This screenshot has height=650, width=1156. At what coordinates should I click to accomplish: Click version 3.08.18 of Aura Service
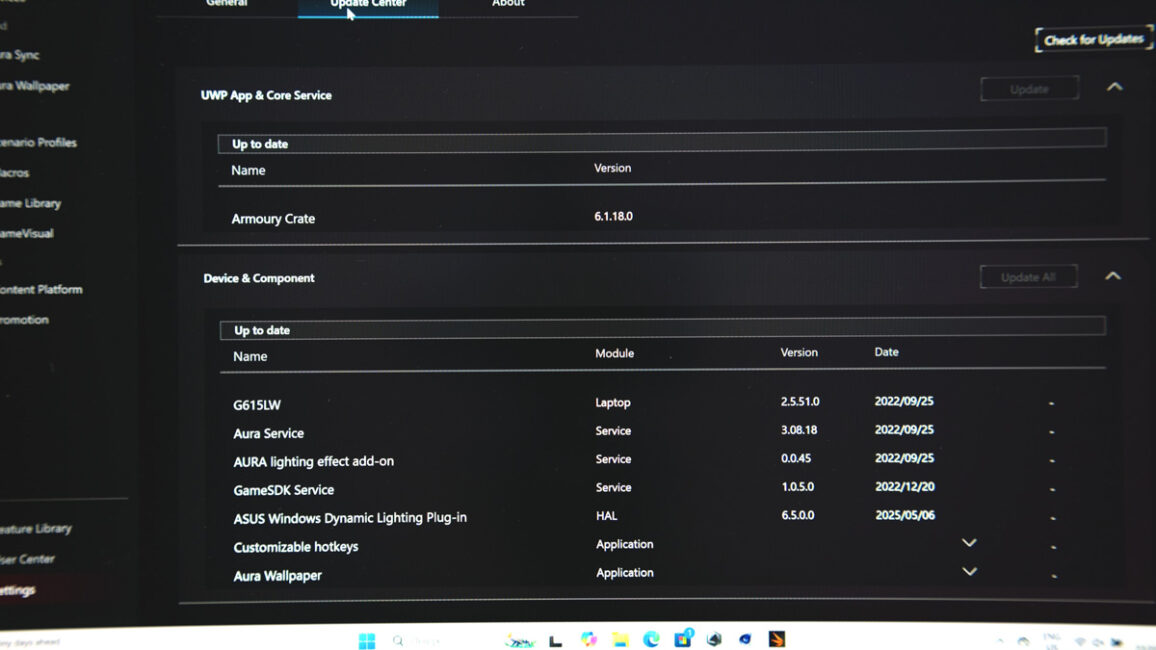point(799,430)
